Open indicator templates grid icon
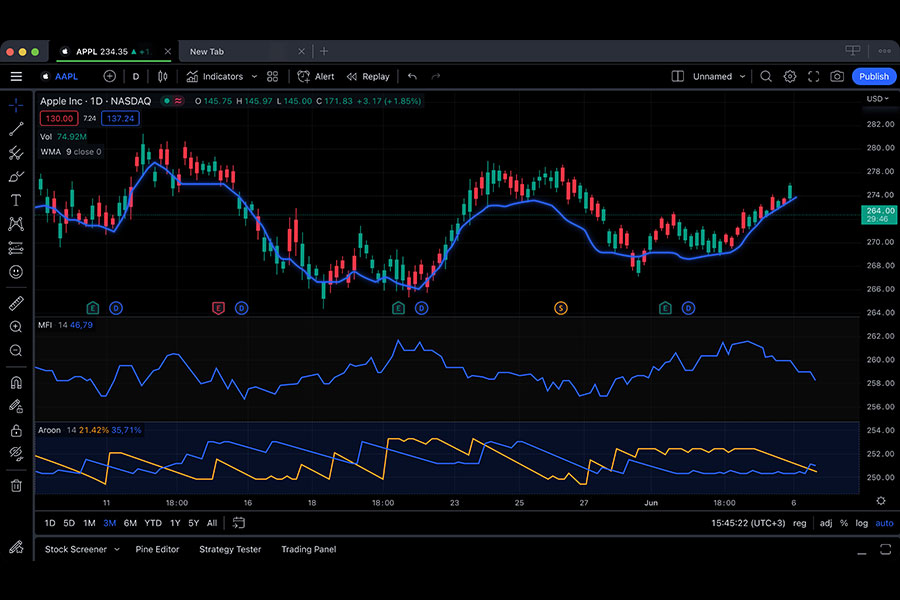The image size is (900, 600). (x=273, y=76)
